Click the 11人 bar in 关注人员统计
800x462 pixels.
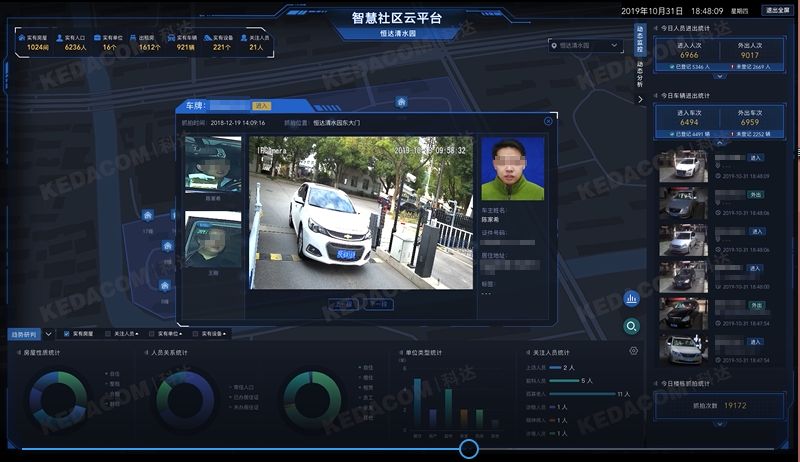click(583, 394)
